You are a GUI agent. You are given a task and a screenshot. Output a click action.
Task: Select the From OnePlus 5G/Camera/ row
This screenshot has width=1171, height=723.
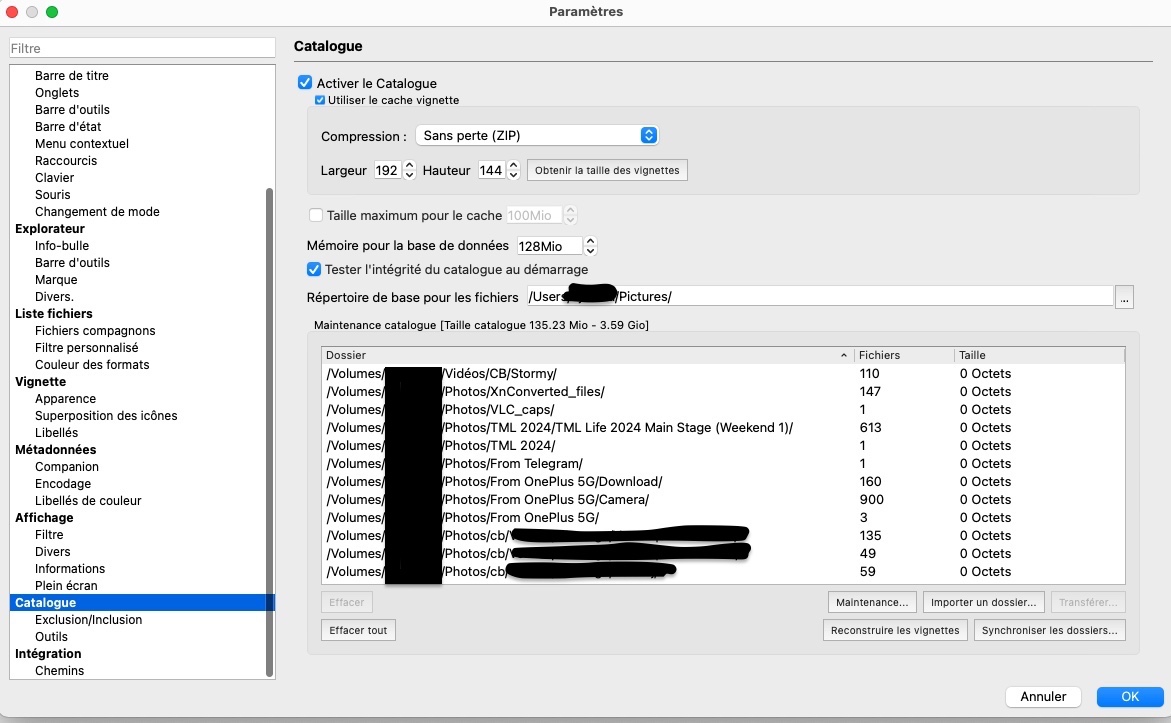[723, 500]
